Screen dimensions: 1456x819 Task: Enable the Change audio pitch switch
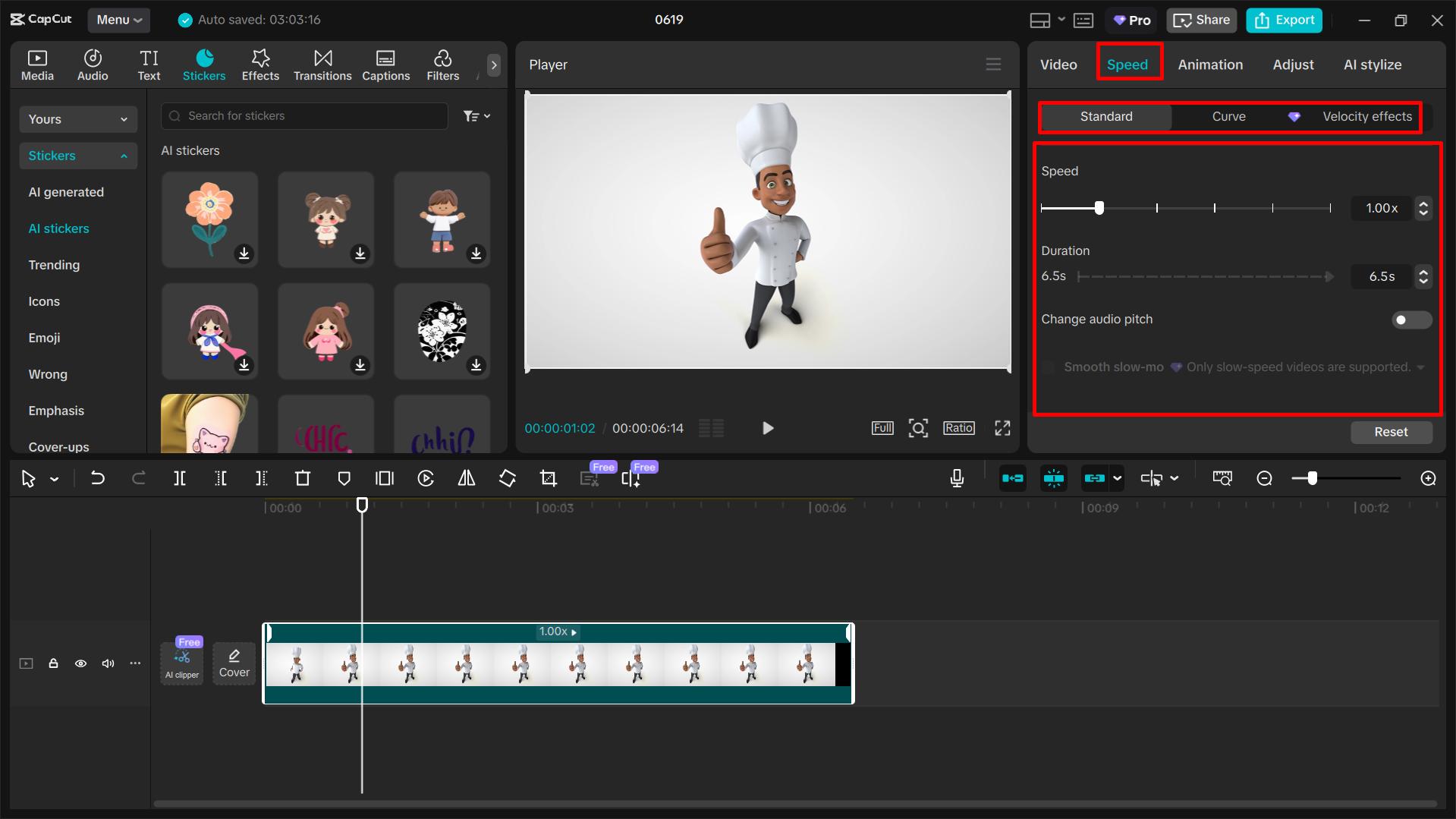(x=1410, y=320)
